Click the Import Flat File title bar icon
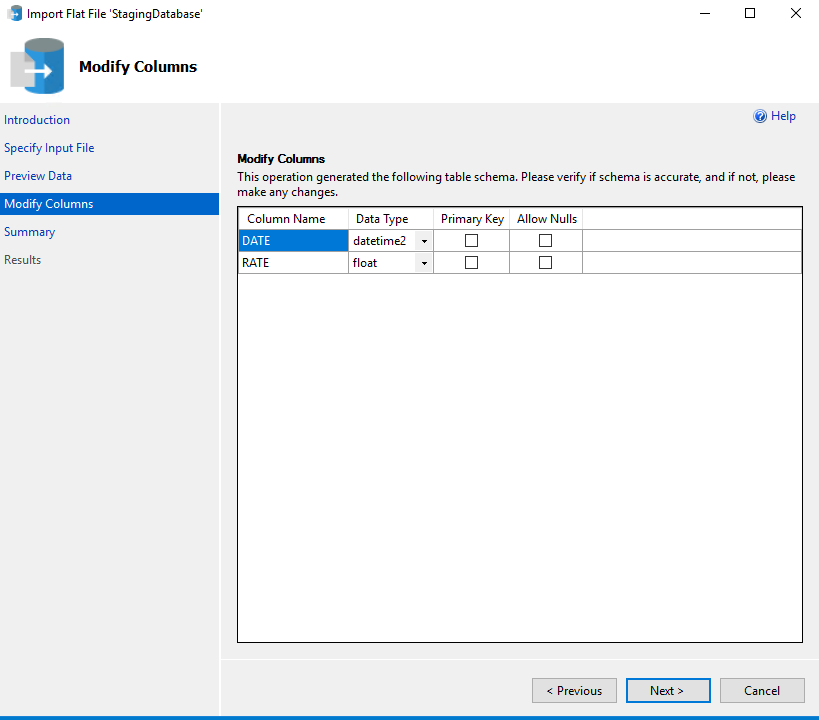 tap(15, 13)
